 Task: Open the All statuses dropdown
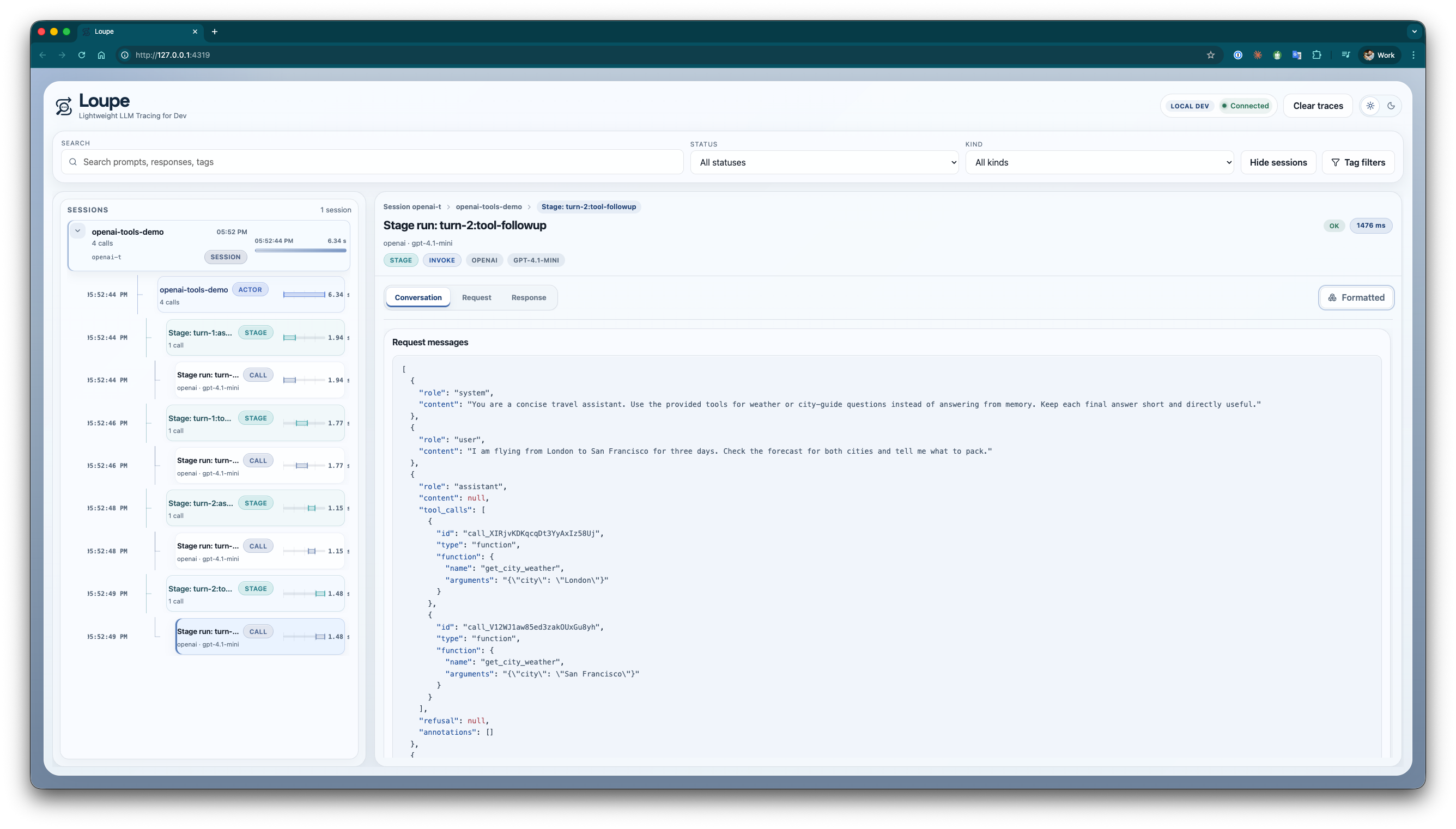824,162
